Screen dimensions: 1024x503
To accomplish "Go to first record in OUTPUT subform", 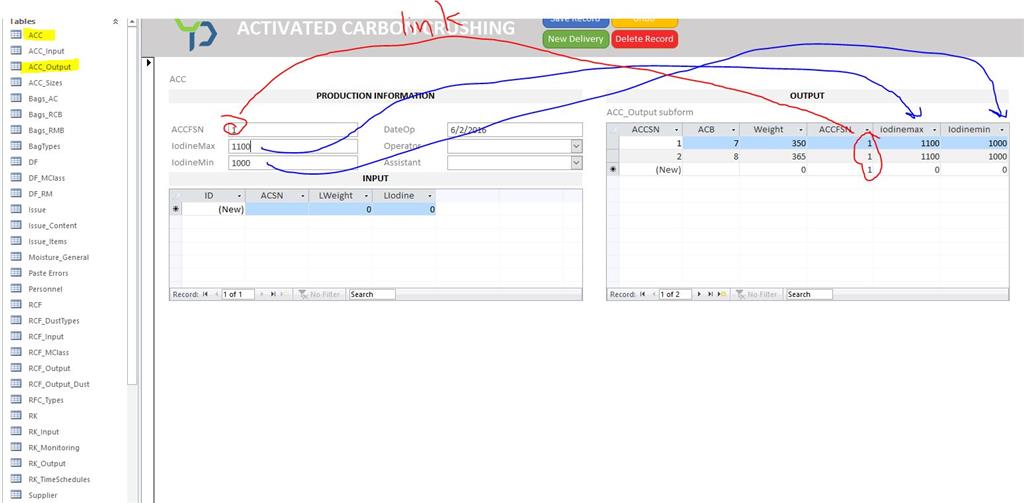I will tap(643, 295).
